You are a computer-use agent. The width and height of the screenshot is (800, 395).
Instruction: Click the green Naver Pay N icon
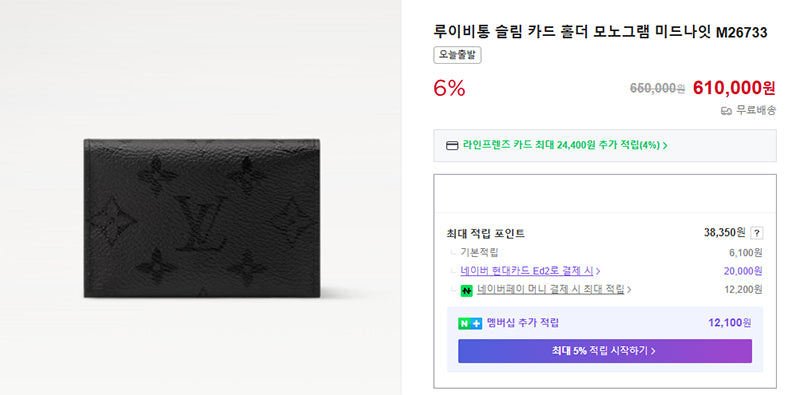[467, 290]
